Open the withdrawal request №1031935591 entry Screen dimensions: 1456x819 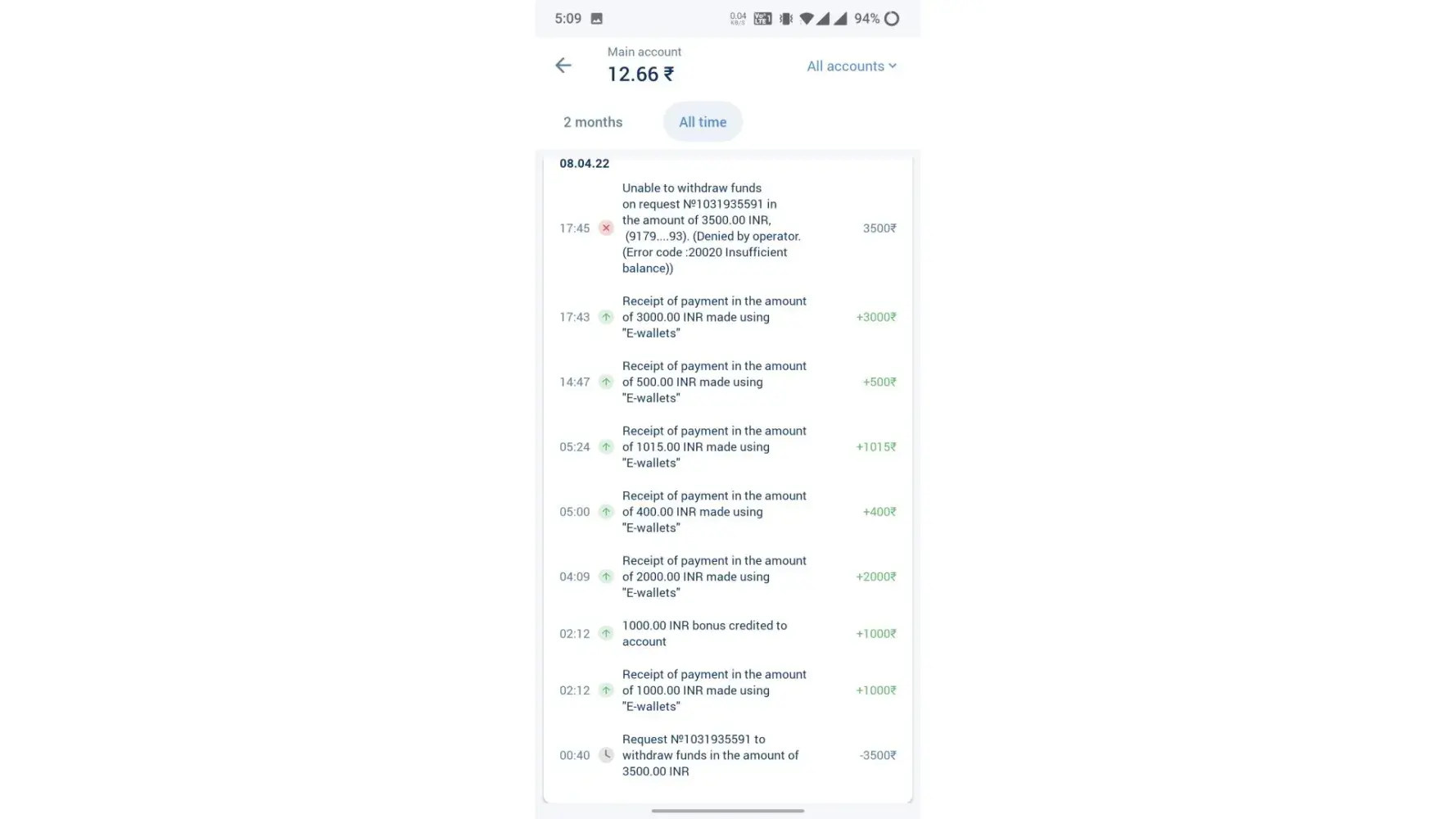point(709,755)
